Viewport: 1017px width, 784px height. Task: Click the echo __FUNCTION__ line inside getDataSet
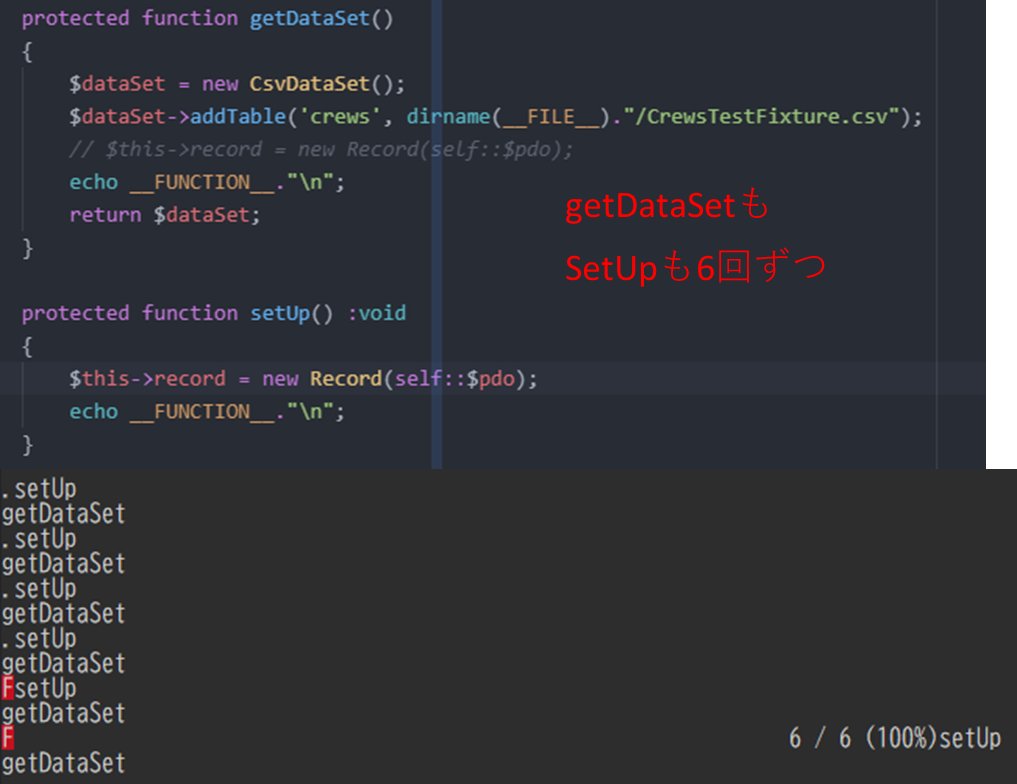point(207,182)
